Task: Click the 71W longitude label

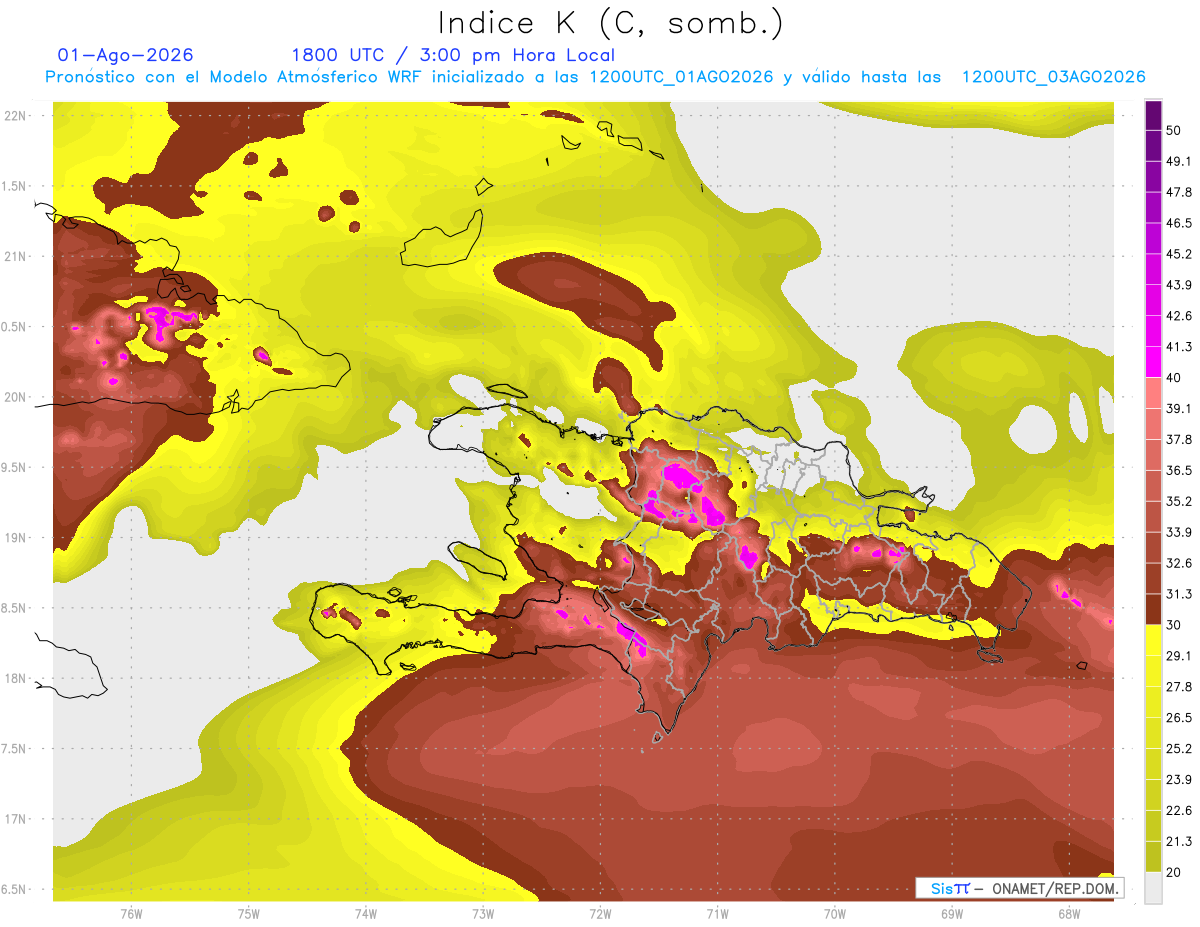Action: (717, 914)
